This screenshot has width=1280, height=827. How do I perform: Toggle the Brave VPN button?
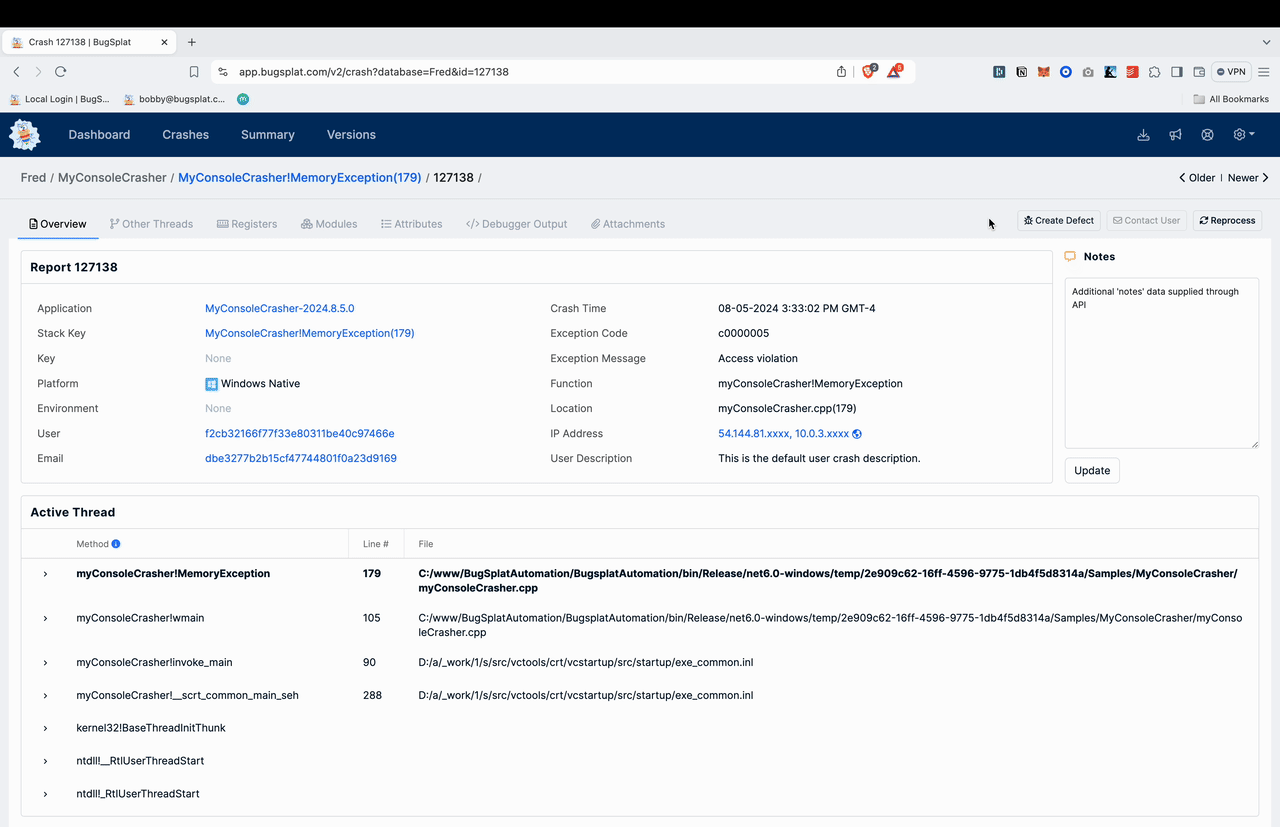tap(1231, 72)
